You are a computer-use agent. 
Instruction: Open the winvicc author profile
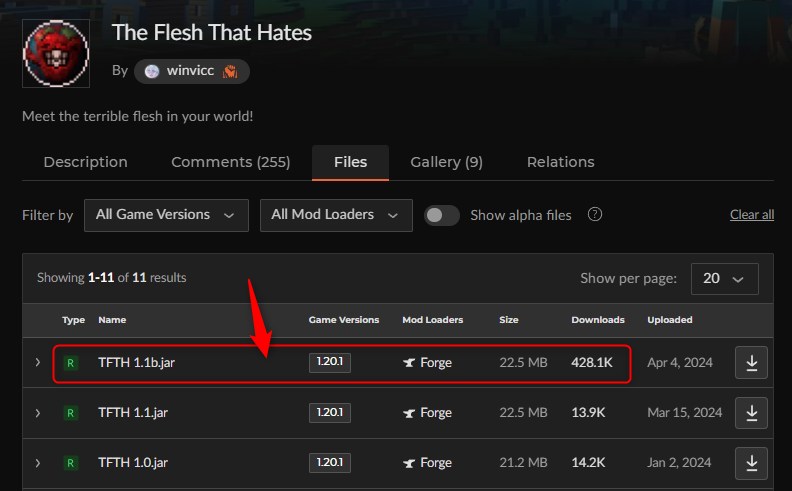(191, 71)
